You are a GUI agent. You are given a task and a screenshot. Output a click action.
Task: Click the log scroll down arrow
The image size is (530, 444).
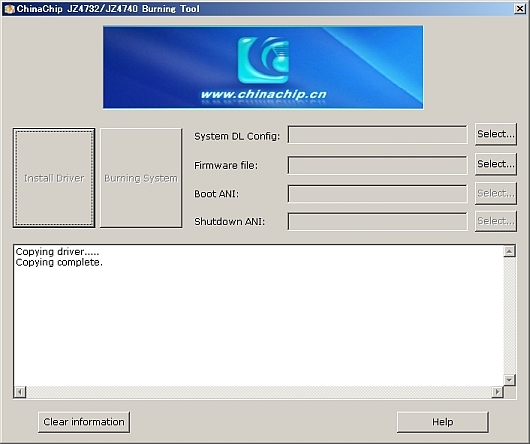(x=509, y=380)
